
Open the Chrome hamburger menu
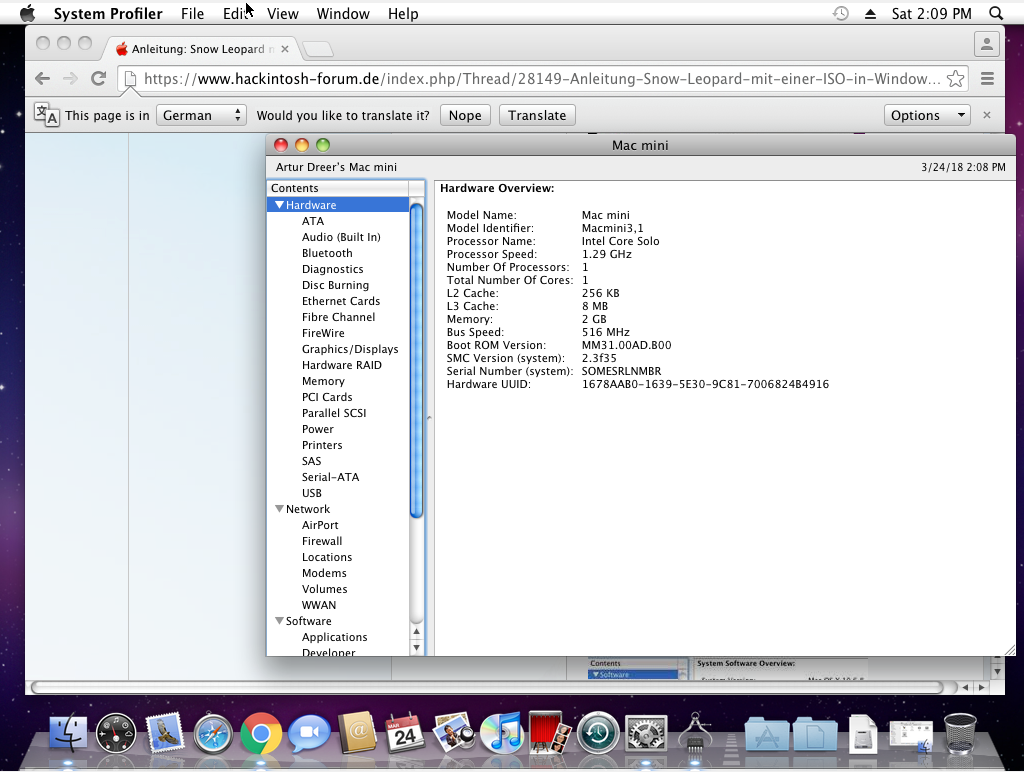click(x=987, y=79)
